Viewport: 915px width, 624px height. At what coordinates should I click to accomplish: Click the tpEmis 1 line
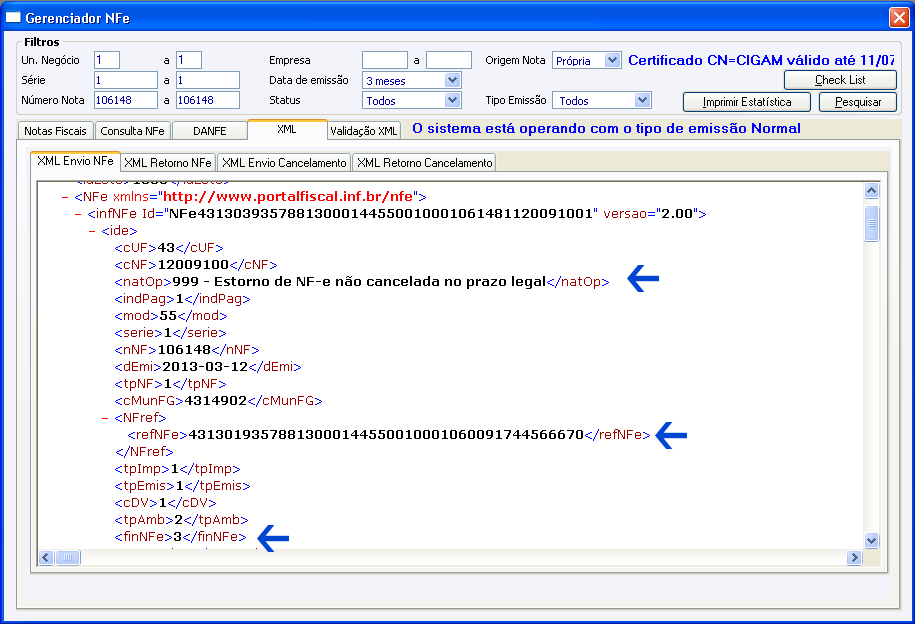(182, 486)
